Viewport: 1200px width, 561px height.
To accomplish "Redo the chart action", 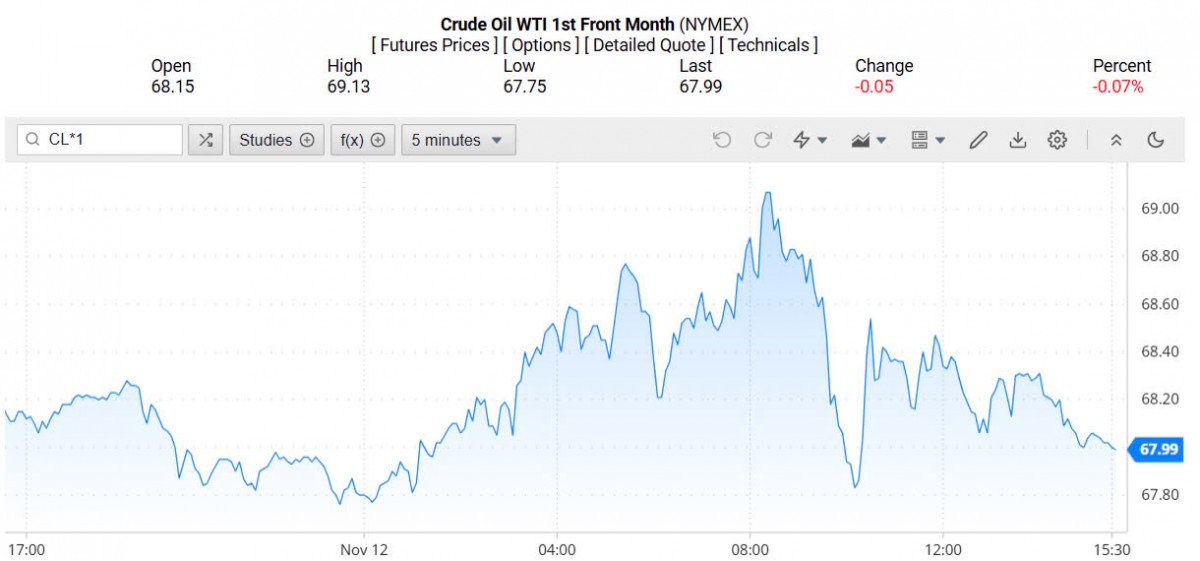I will [x=763, y=140].
